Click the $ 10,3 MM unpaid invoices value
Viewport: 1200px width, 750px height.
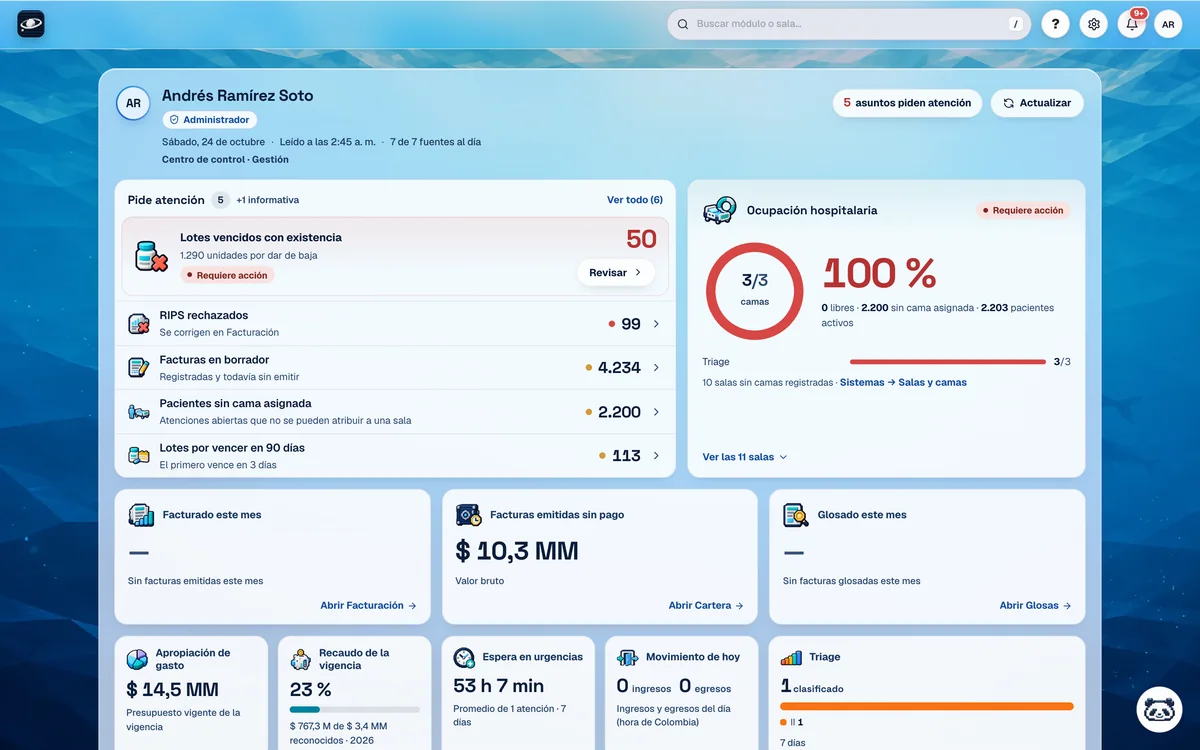(x=517, y=551)
